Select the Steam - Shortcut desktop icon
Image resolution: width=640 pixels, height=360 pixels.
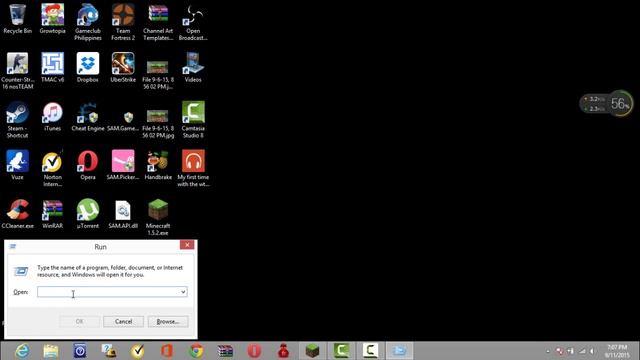pyautogui.click(x=17, y=120)
